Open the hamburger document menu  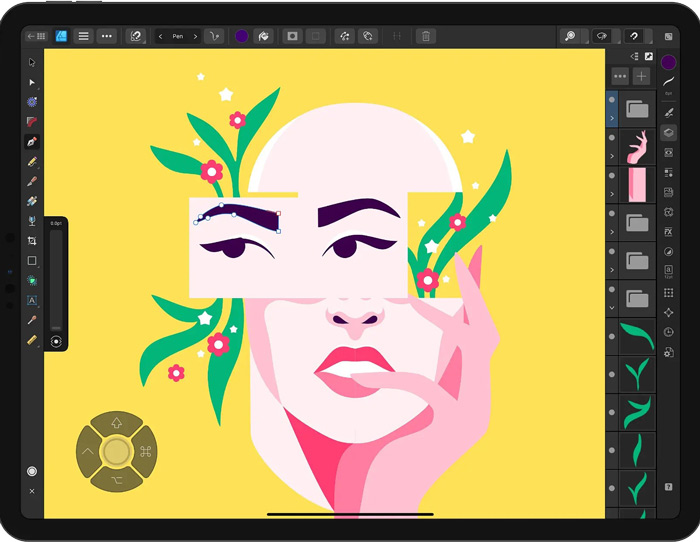click(x=83, y=36)
